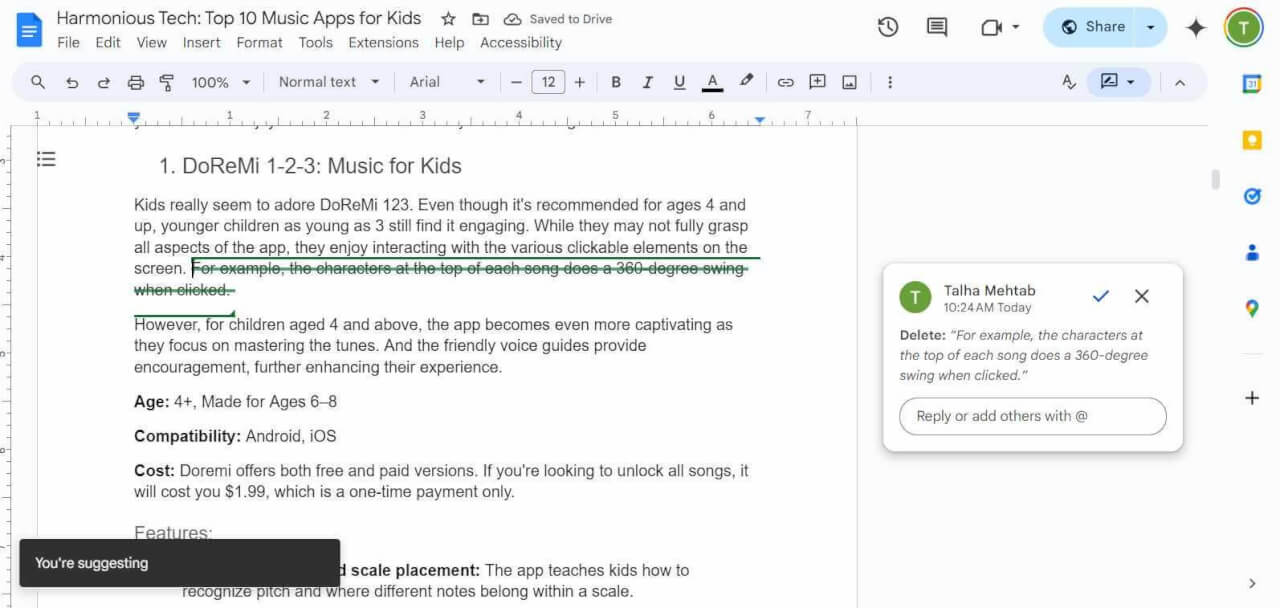
Task: Open Google Keep from the side panel
Action: [x=1252, y=140]
